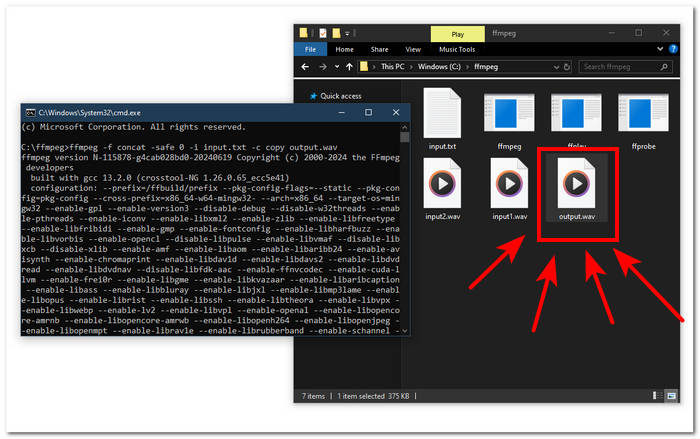Select the output.wav audio file

click(x=576, y=189)
